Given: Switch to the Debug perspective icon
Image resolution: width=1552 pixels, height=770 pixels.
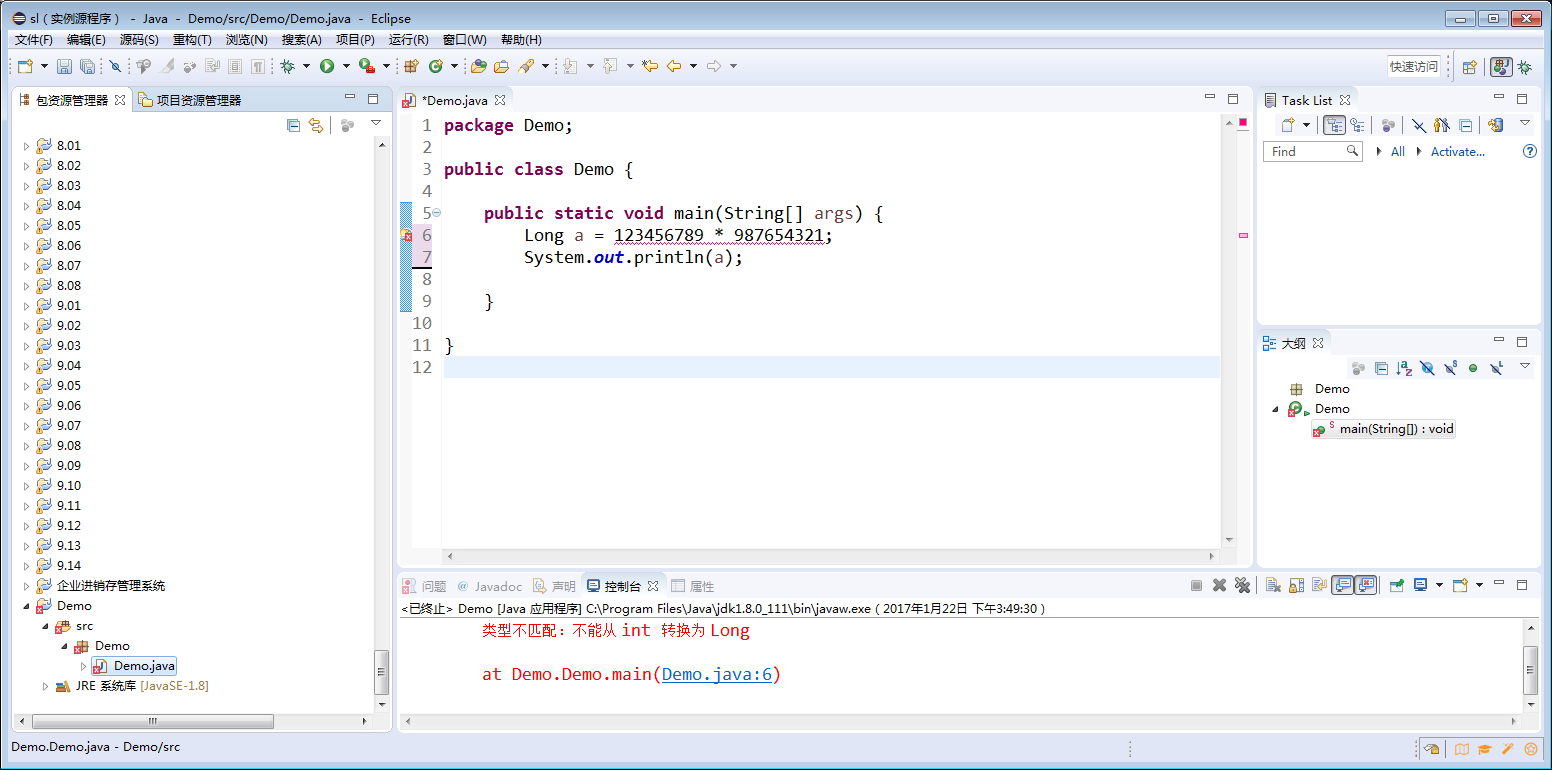Looking at the screenshot, I should (1525, 67).
